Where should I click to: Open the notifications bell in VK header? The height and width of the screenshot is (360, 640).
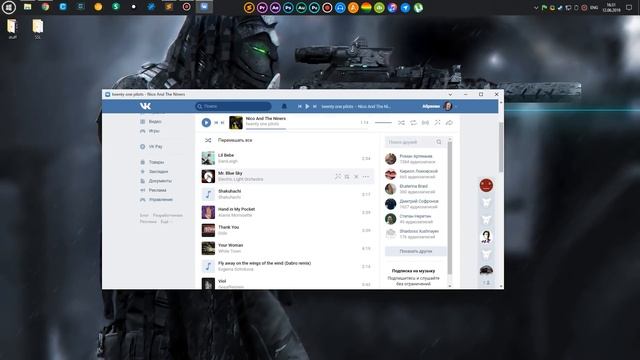point(284,106)
